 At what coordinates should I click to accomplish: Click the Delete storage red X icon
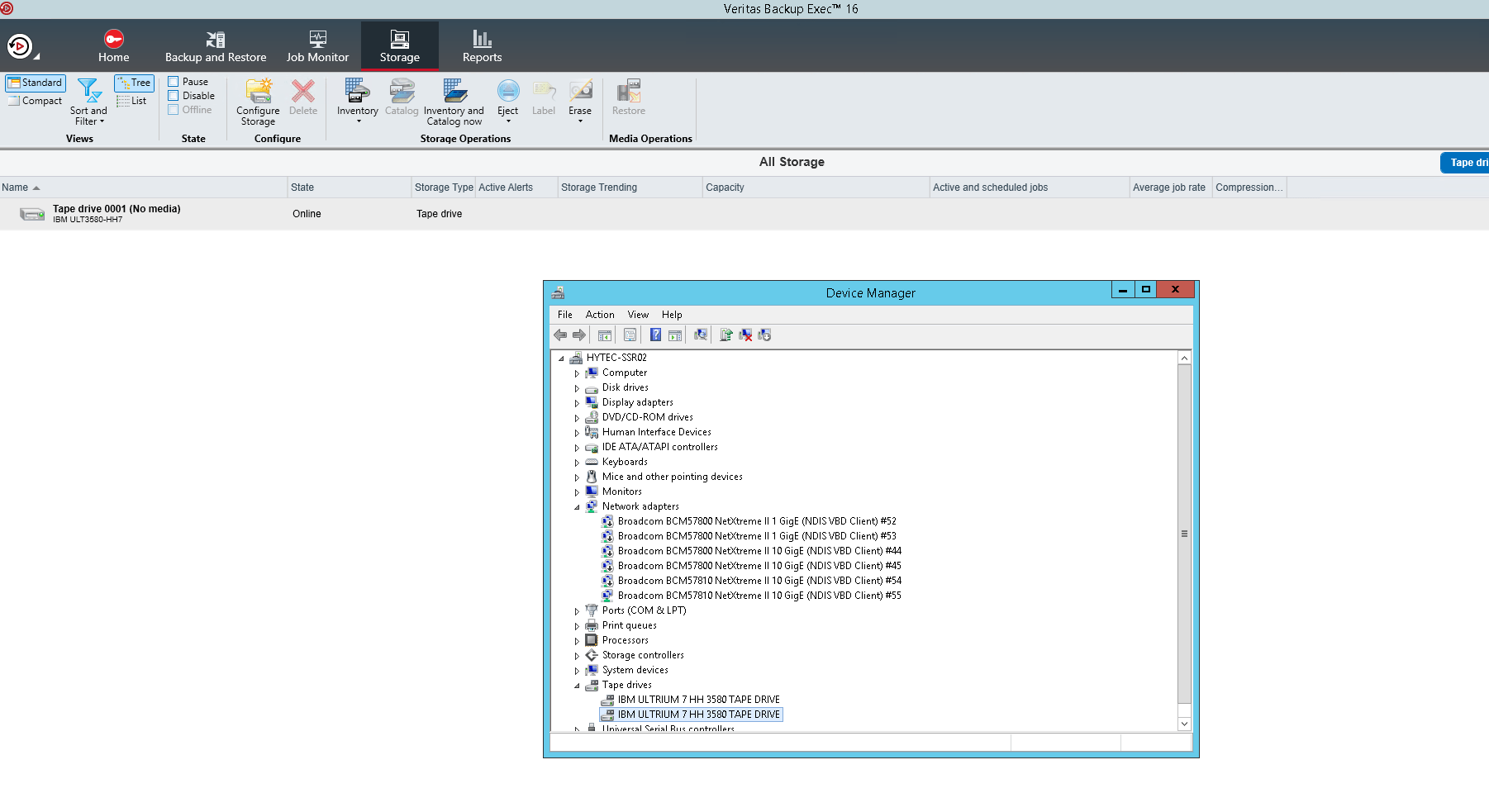(303, 91)
